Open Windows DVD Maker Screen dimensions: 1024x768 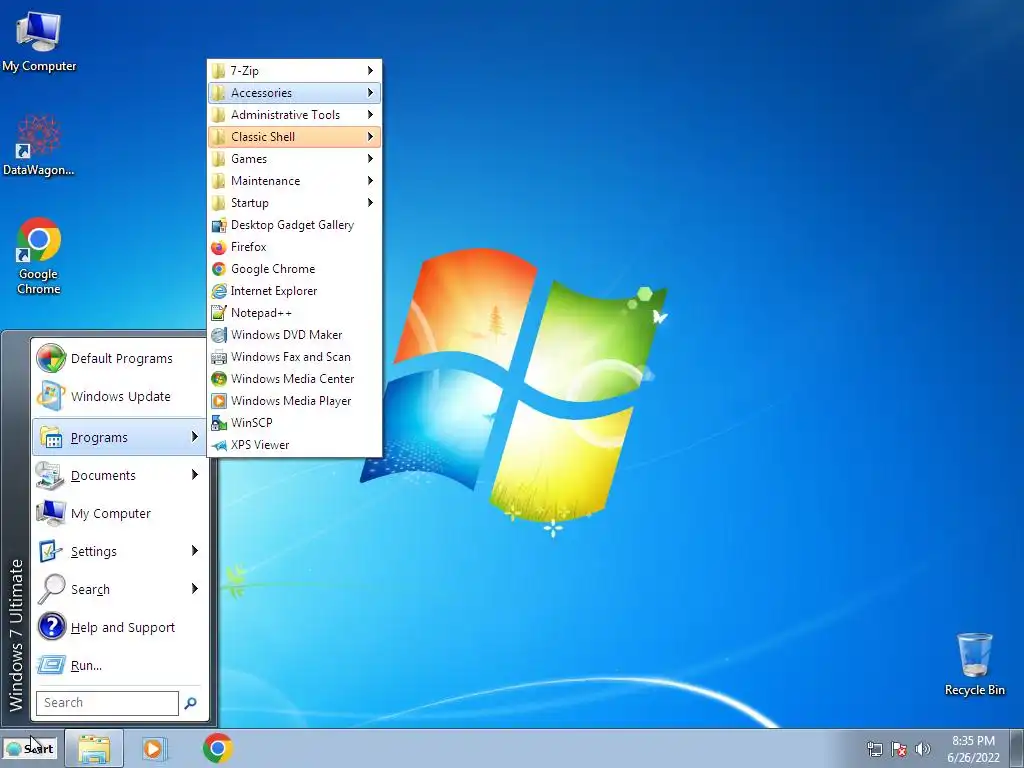point(295,334)
